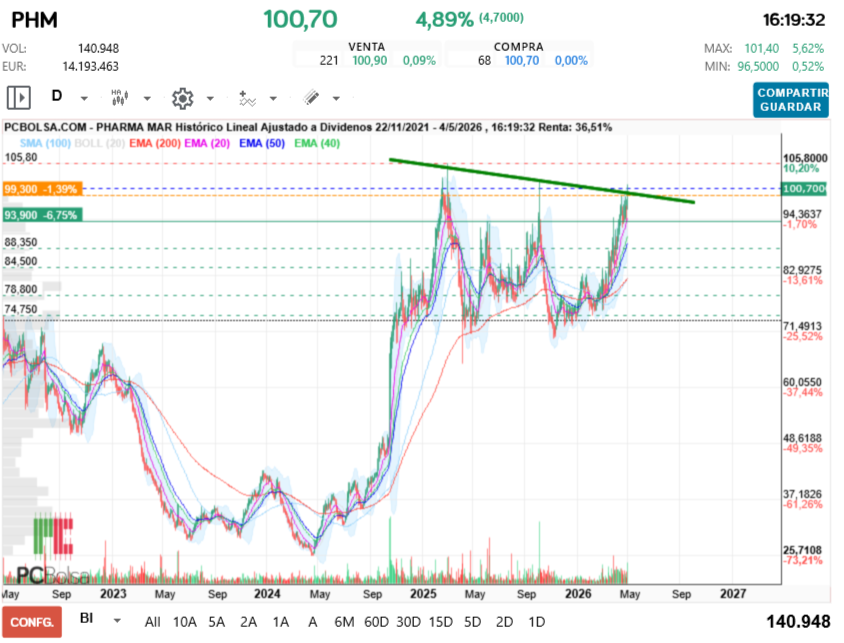Select the 15D time range
This screenshot has height=643, width=844.
click(x=440, y=622)
